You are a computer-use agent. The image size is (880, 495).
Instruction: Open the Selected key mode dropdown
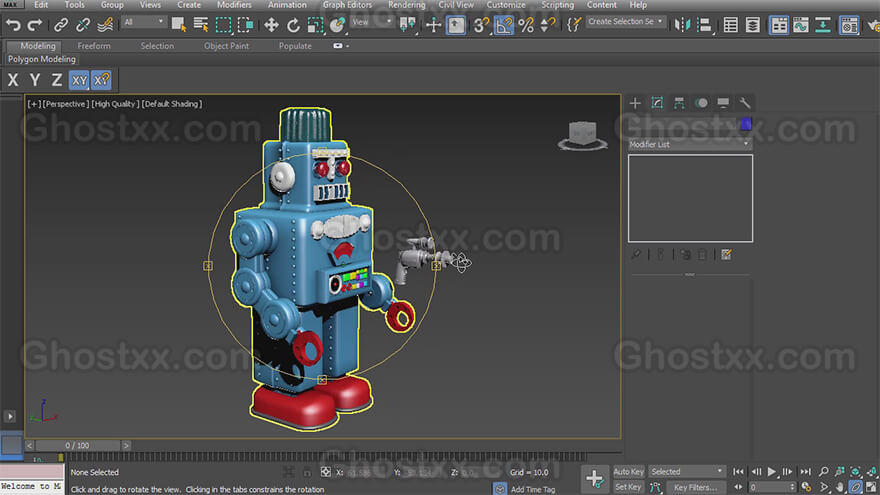click(686, 471)
